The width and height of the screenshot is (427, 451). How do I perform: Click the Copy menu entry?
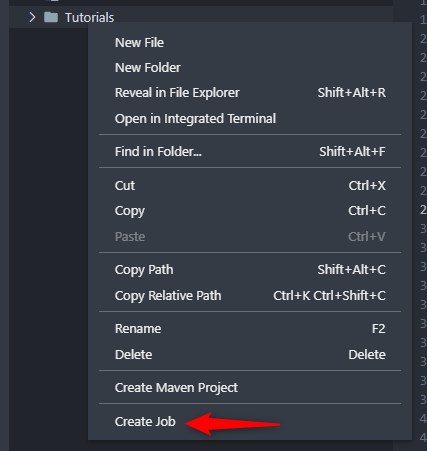tap(250, 211)
